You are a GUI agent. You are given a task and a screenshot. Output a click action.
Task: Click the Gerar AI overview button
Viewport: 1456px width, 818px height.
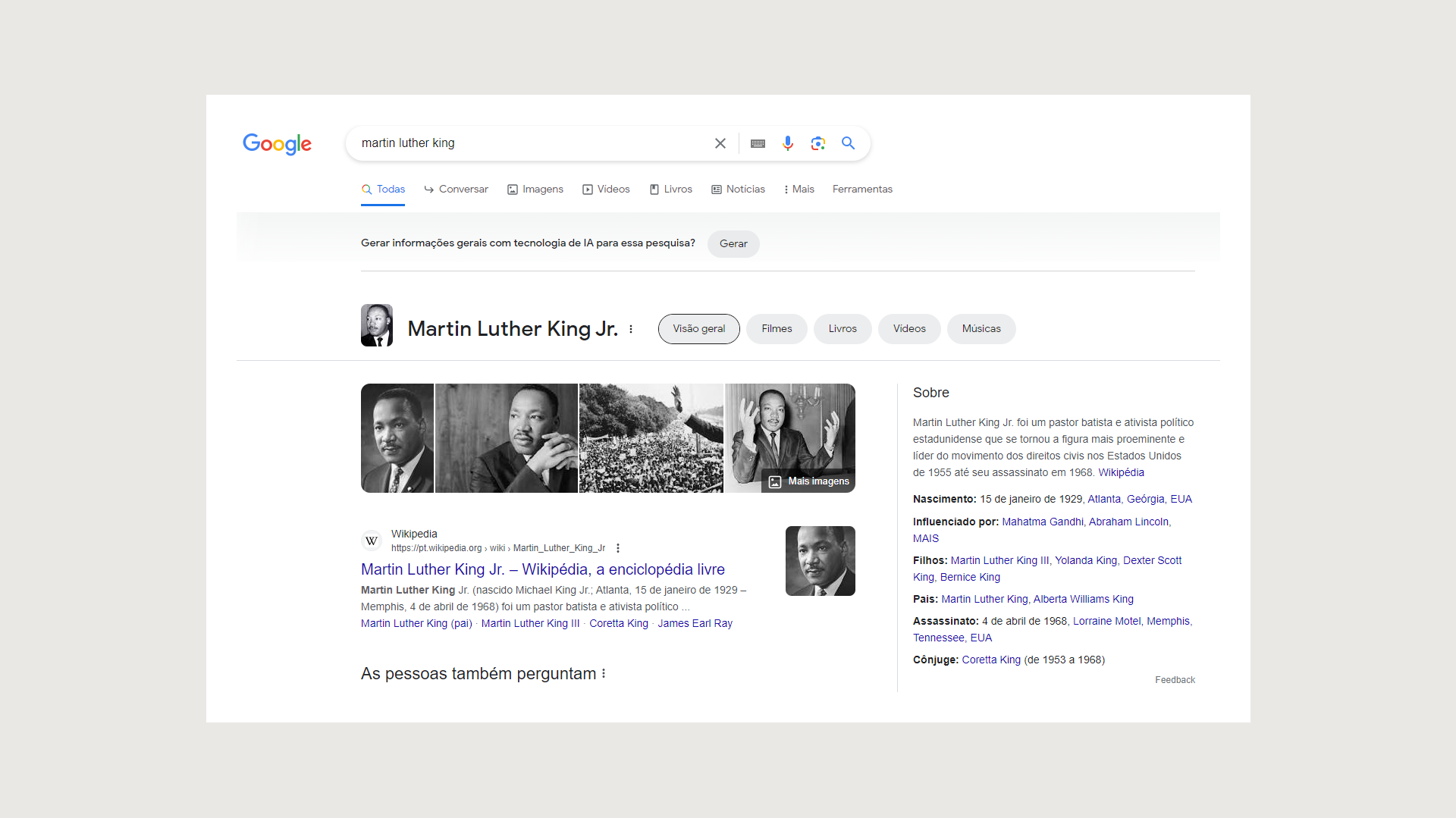(x=733, y=244)
